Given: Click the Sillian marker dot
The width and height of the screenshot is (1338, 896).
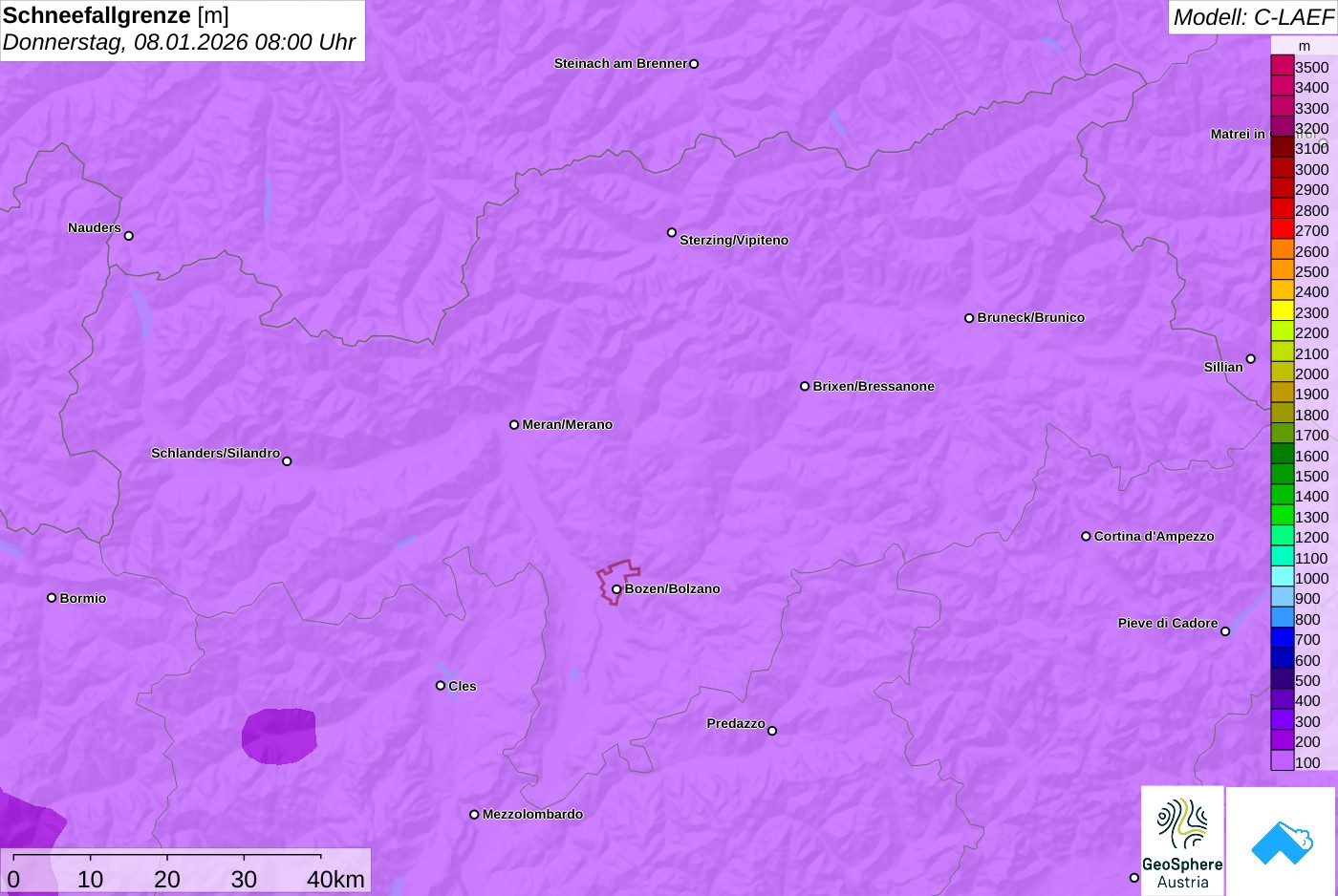Looking at the screenshot, I should [x=1251, y=359].
